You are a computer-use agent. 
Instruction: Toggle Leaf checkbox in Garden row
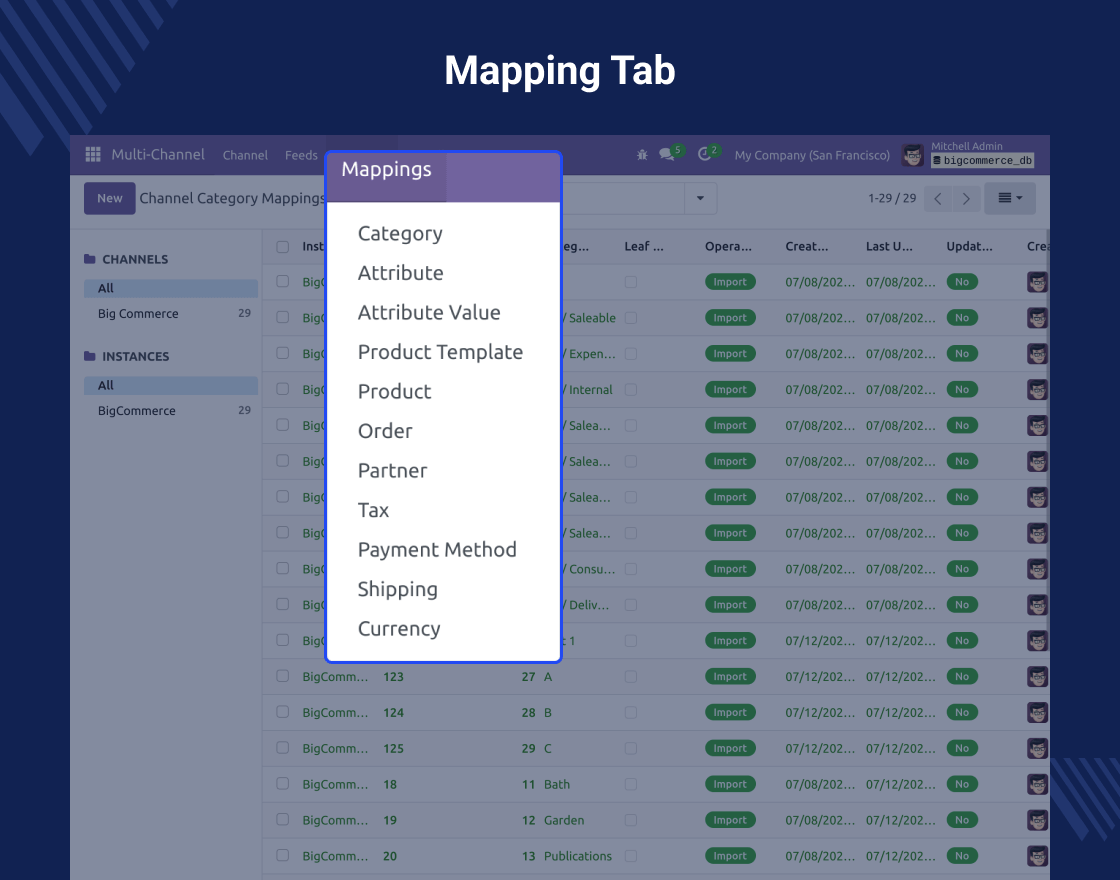coord(631,820)
